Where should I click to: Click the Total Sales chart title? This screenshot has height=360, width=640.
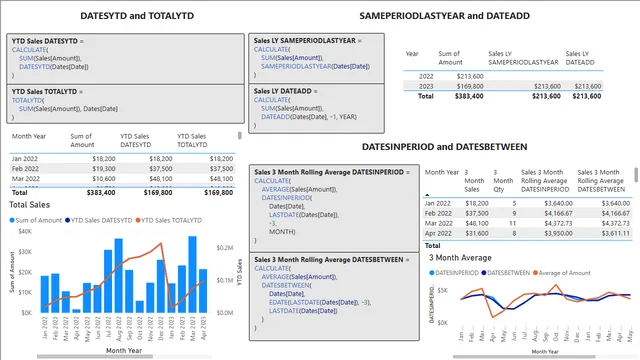(29, 205)
